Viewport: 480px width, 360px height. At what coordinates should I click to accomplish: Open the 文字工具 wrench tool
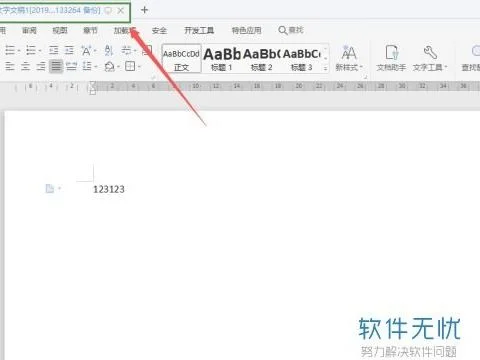tap(430, 58)
